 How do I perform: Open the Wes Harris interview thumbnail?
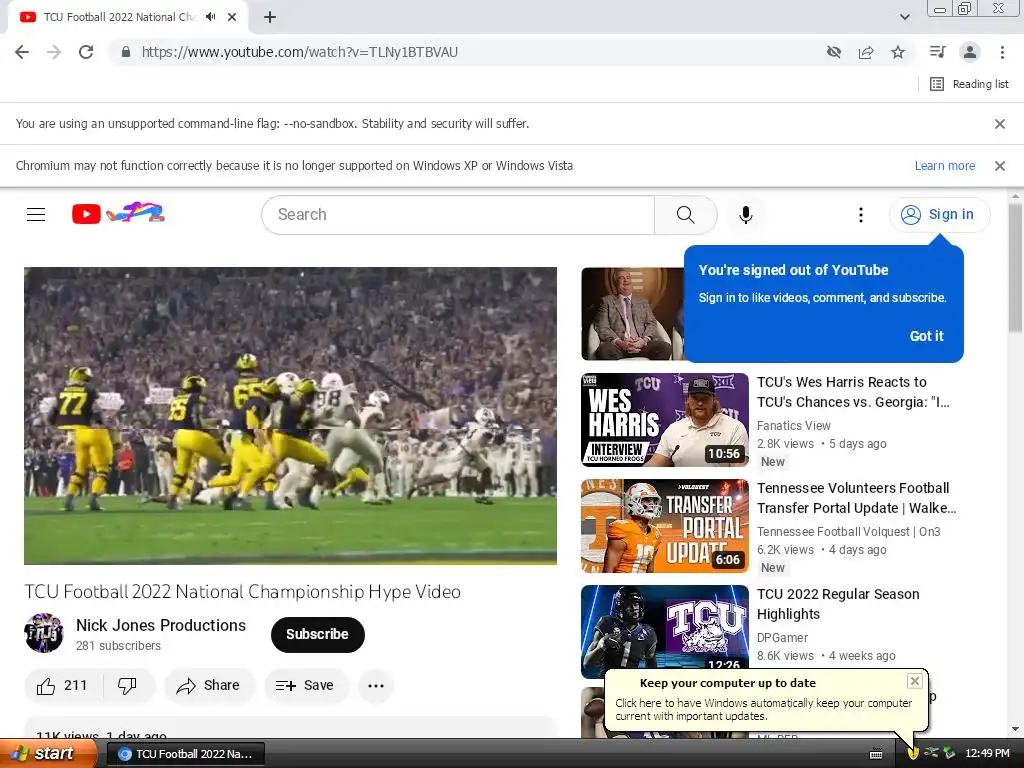665,420
